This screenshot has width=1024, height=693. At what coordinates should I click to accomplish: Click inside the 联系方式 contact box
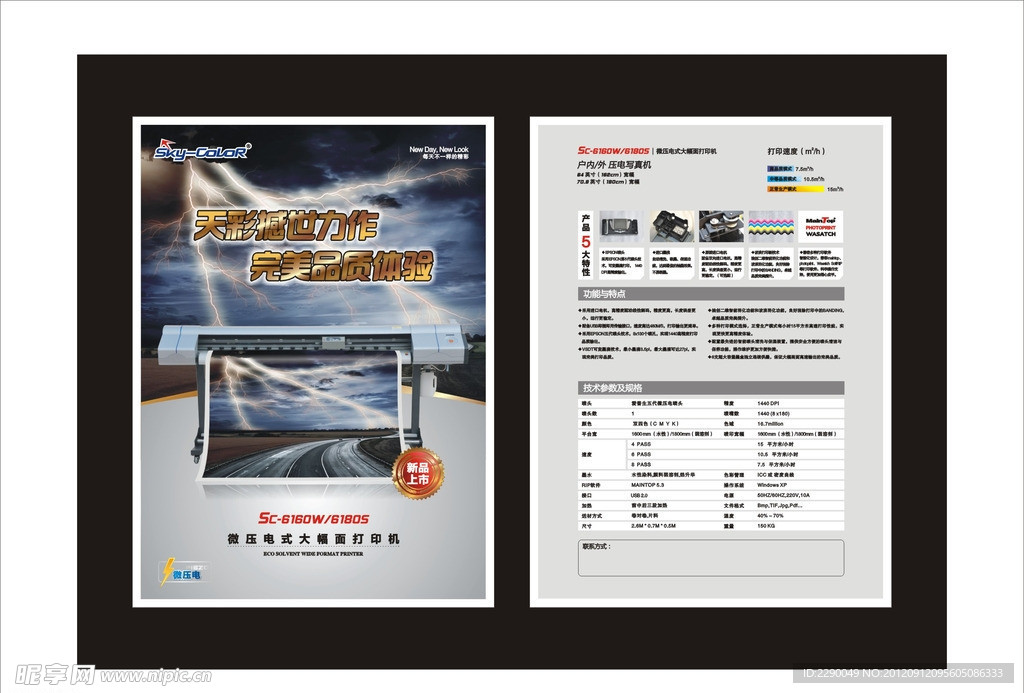[711, 558]
